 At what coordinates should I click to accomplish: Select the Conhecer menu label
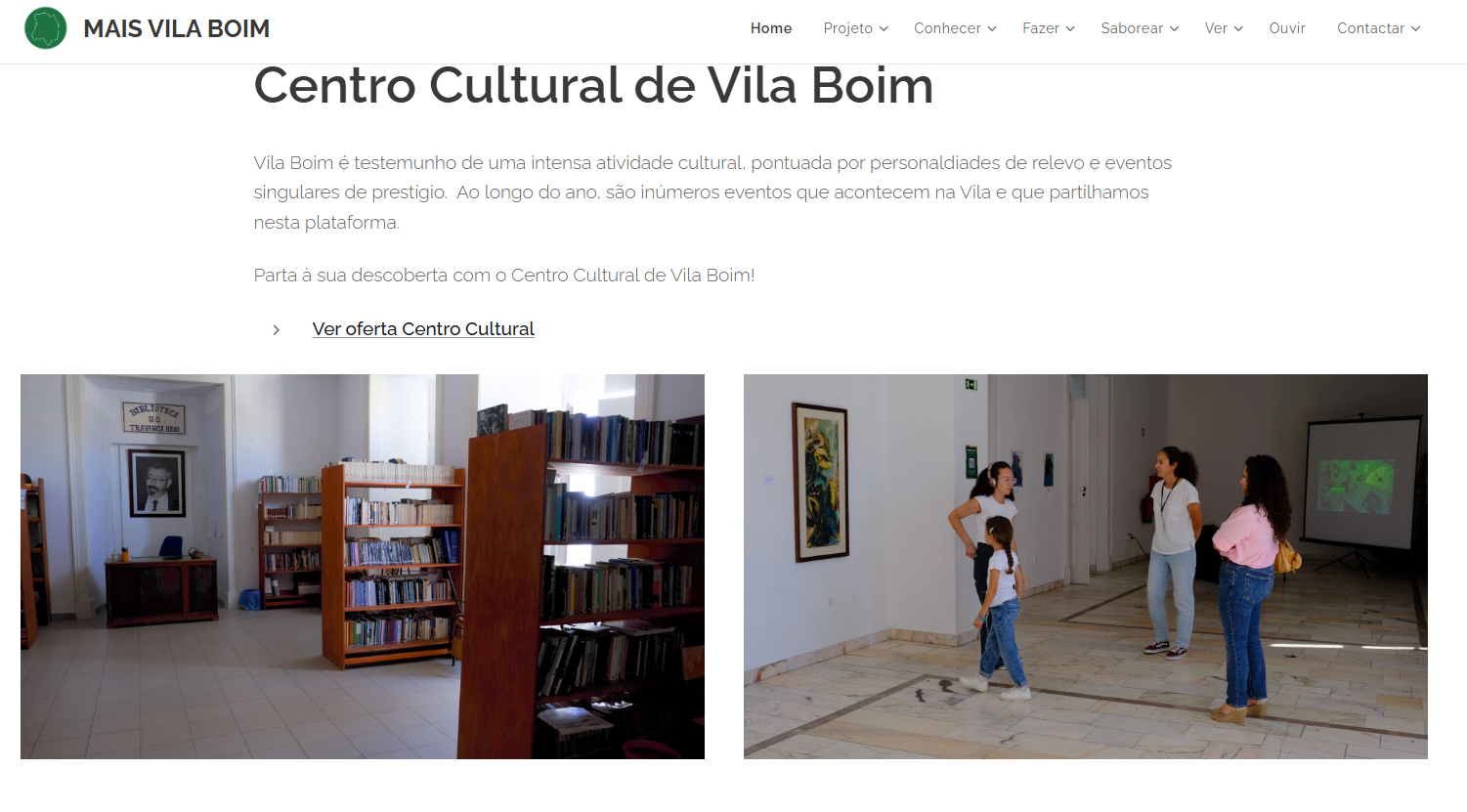tap(947, 28)
